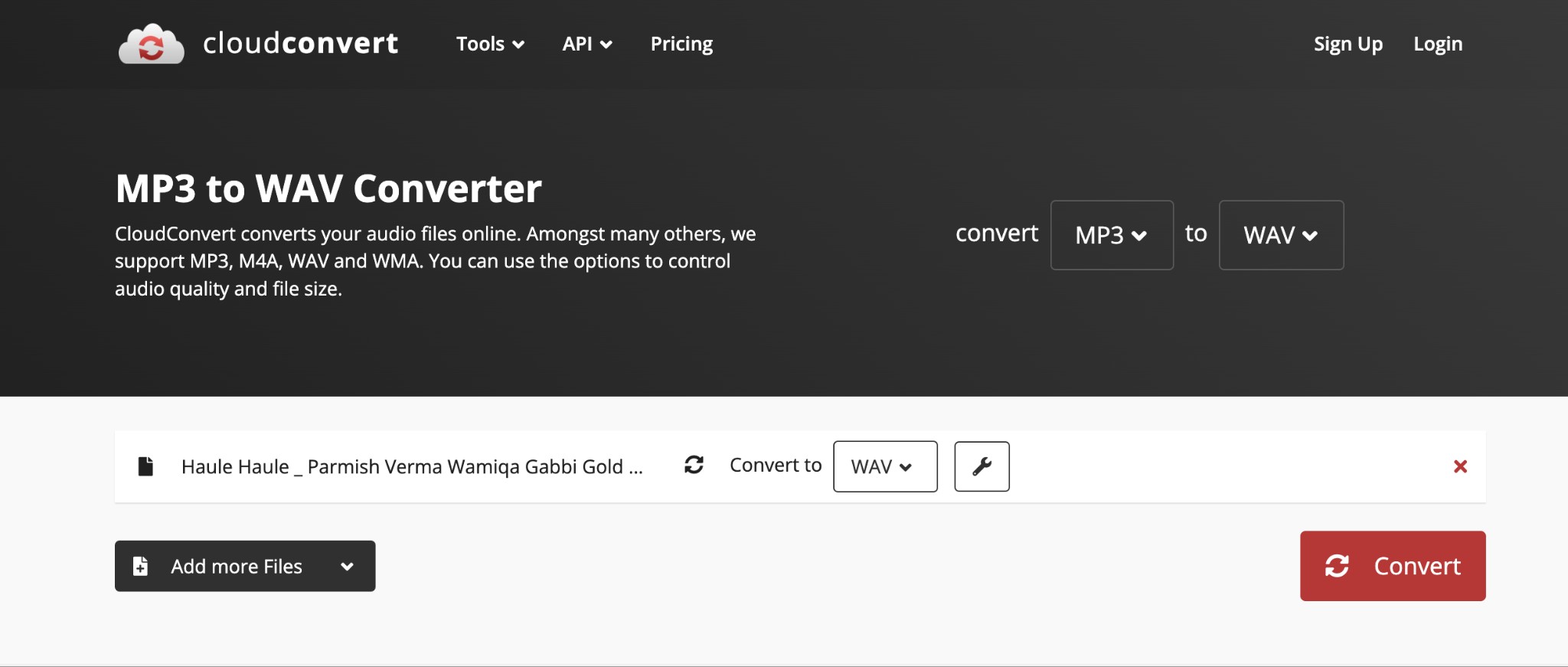Open the API menu
The image size is (1568, 667).
click(x=587, y=44)
